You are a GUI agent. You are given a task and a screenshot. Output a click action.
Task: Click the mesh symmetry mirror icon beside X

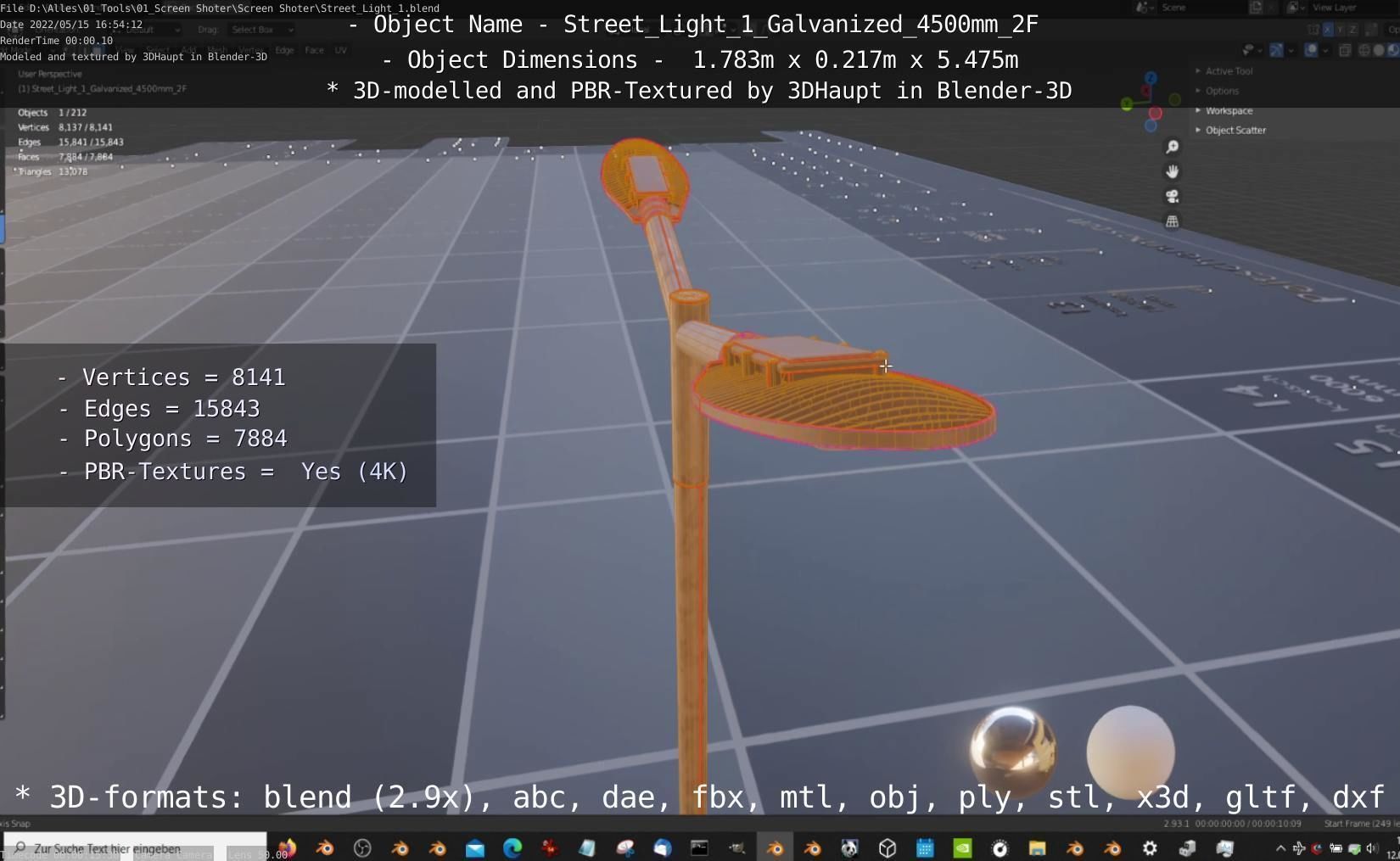(1313, 30)
